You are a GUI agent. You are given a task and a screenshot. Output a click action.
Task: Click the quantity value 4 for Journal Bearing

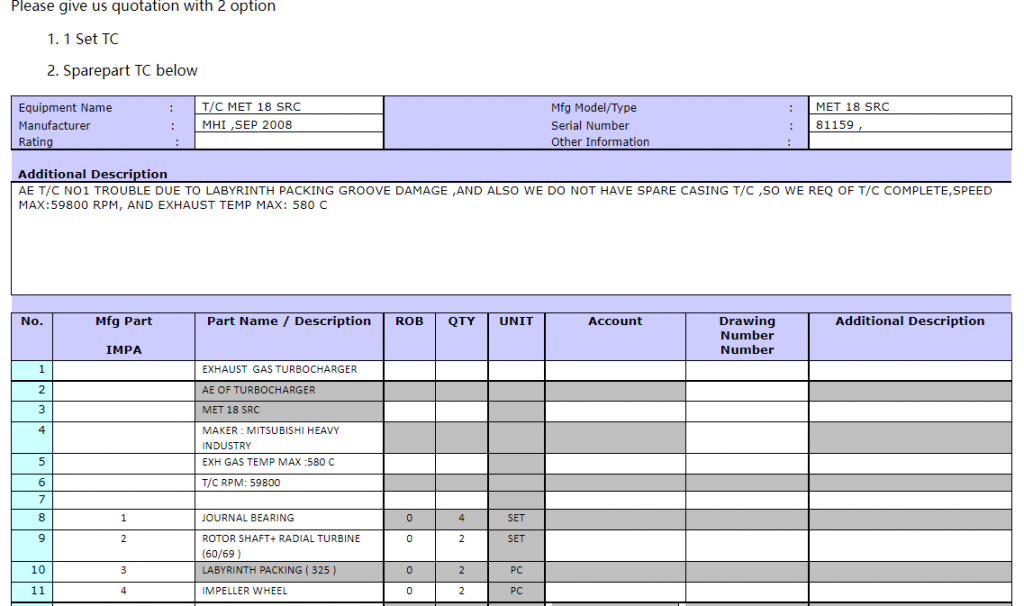point(461,518)
